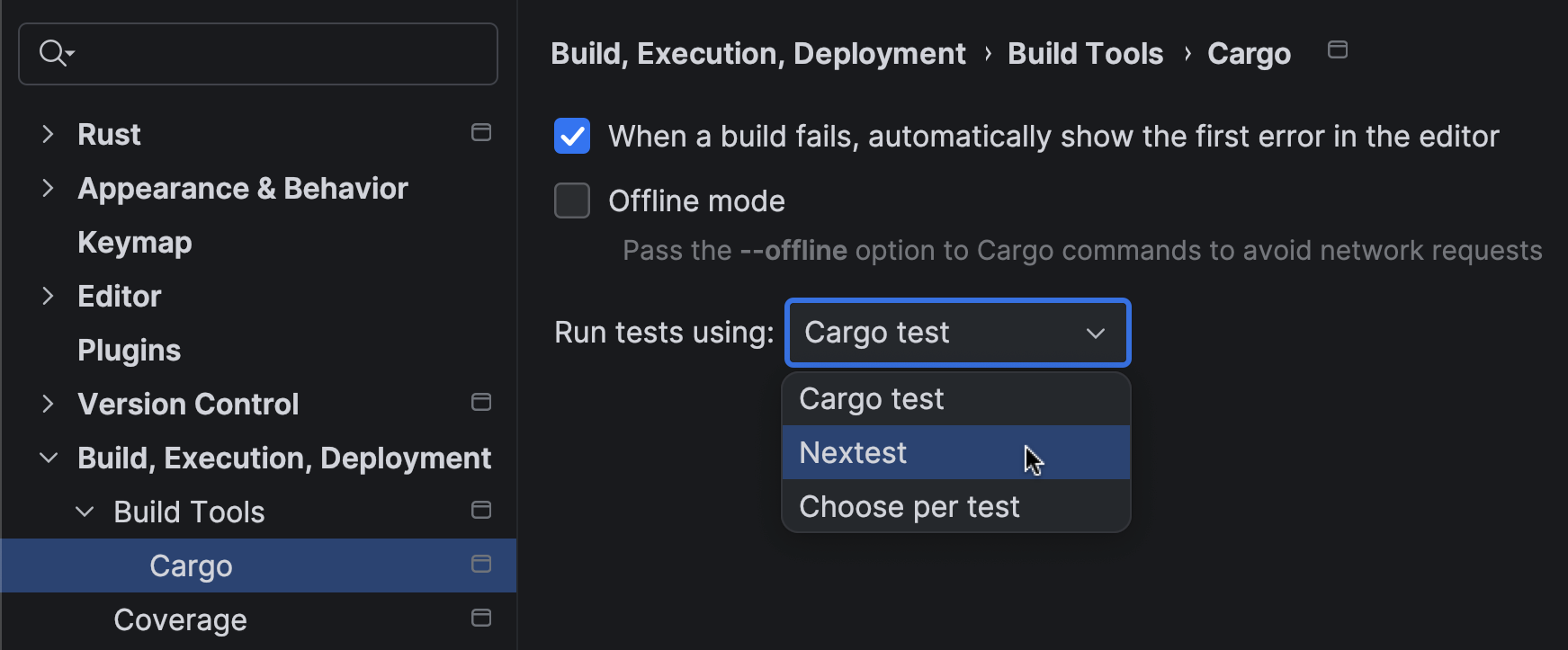
Task: Click the search magnifier icon
Action: click(x=54, y=54)
